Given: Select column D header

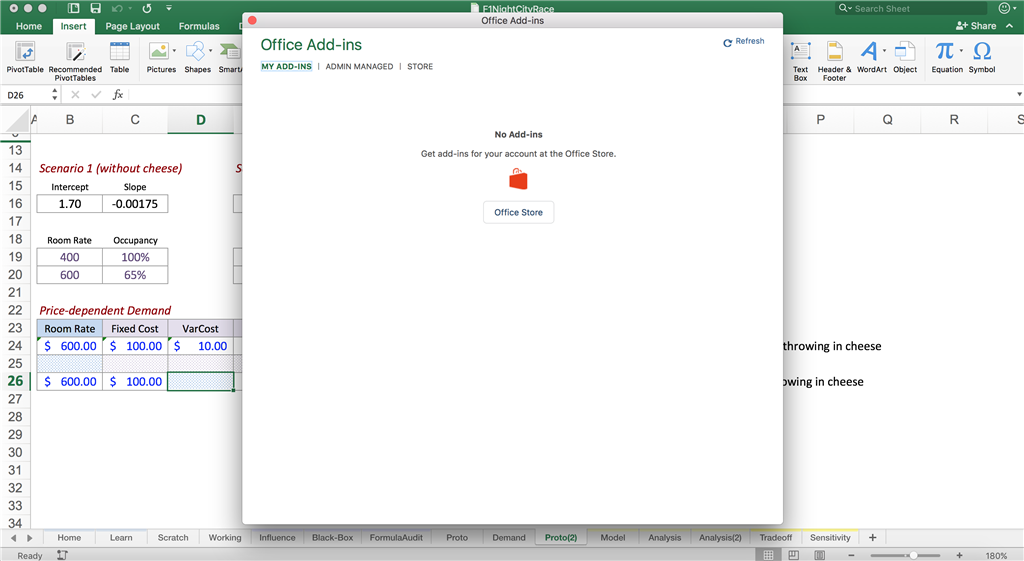Looking at the screenshot, I should (200, 120).
